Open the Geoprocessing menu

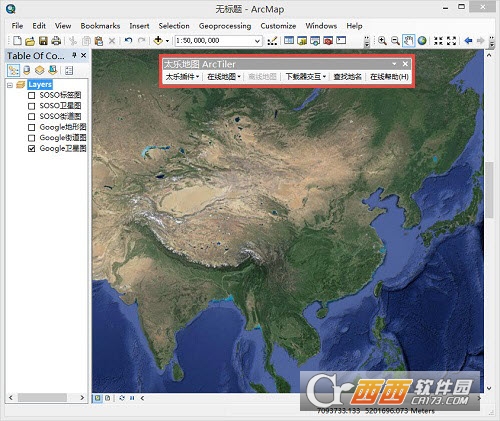[225, 26]
